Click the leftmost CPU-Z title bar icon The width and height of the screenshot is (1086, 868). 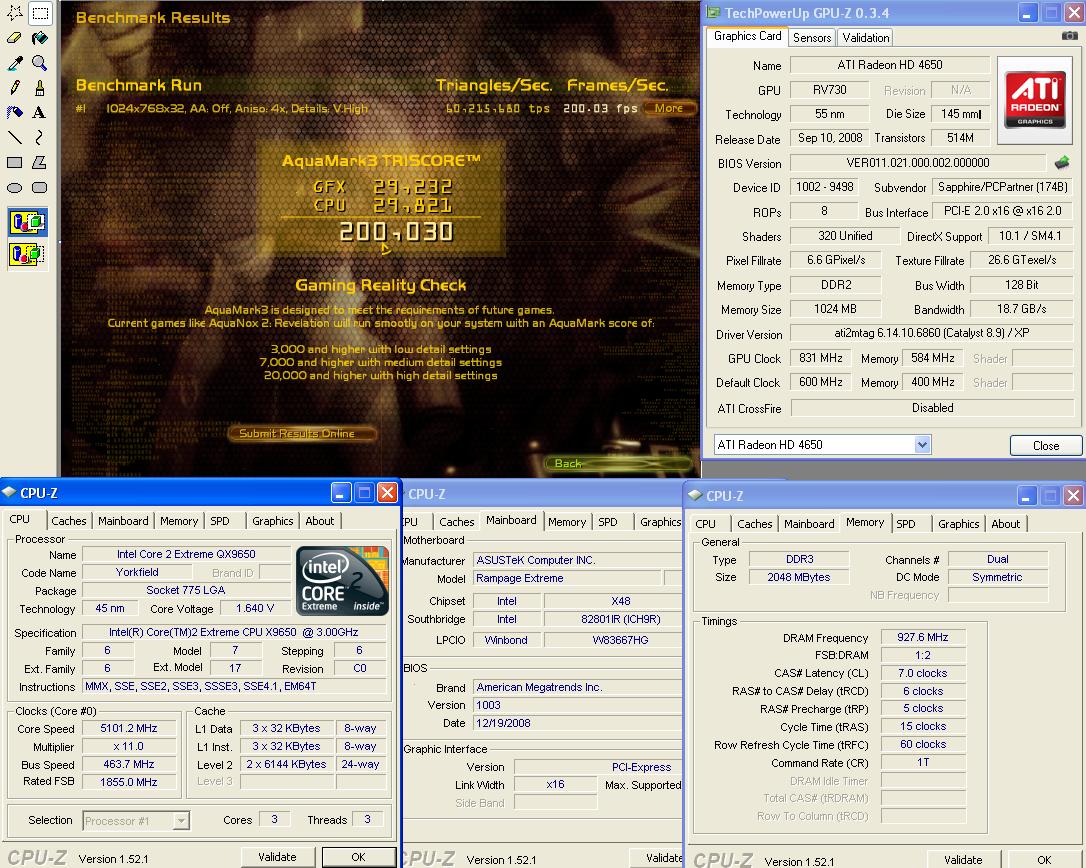pos(9,493)
